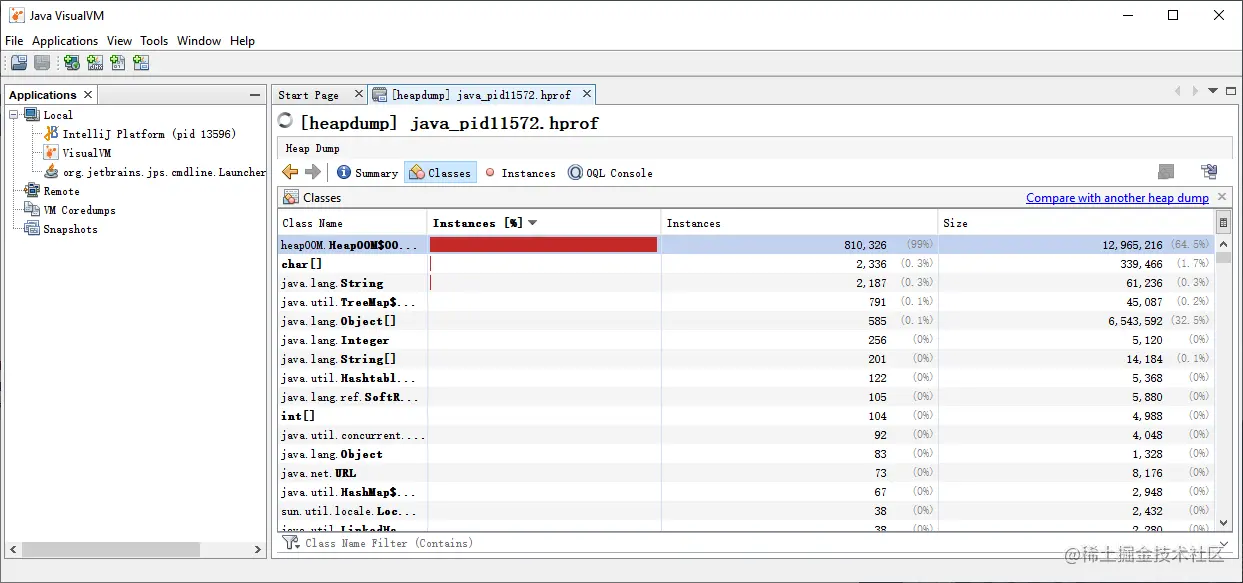Select the java.lang.String class row
This screenshot has height=583, width=1243.
[746, 283]
